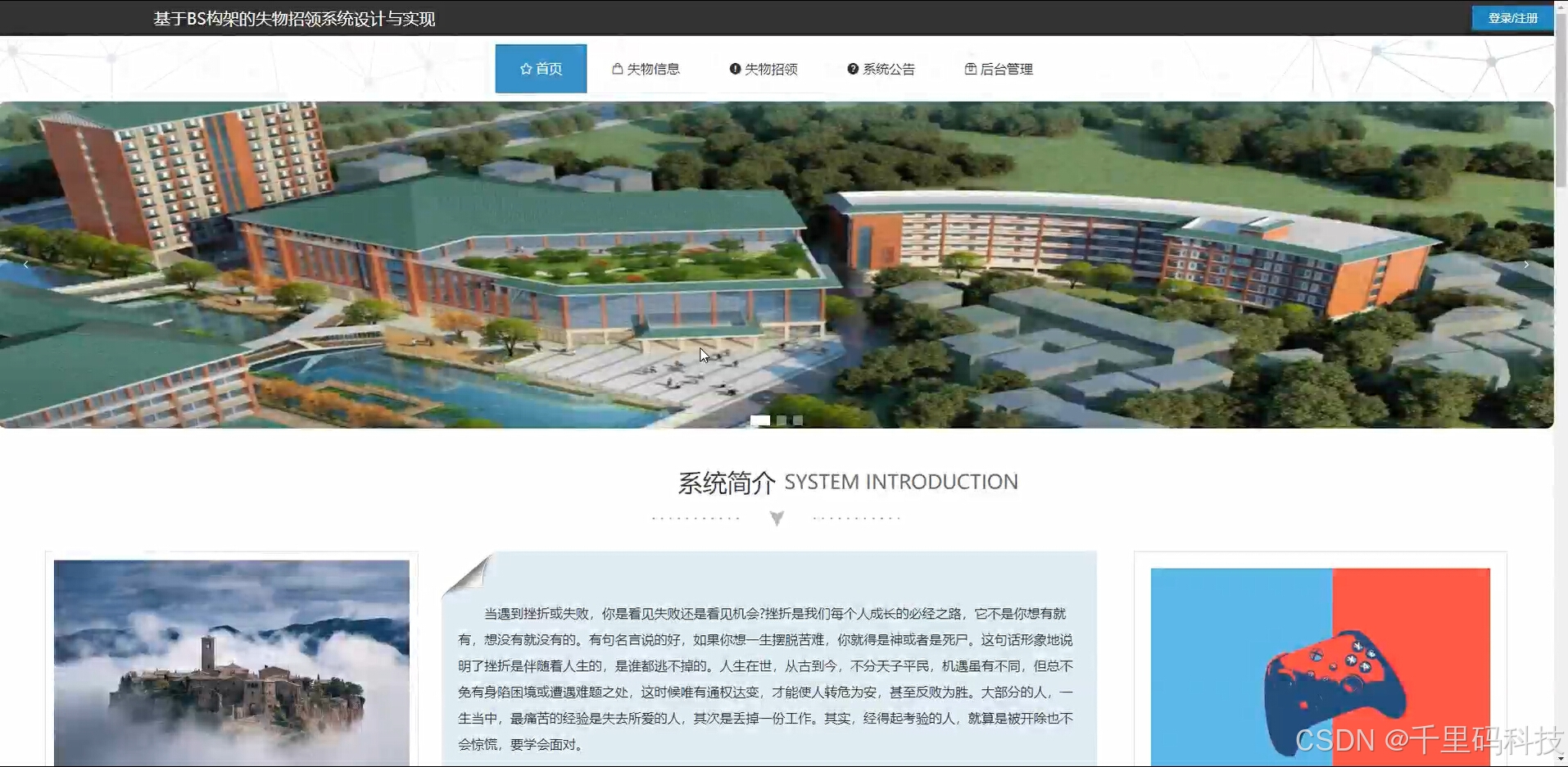
Task: Click the campus banner image
Action: 777,265
